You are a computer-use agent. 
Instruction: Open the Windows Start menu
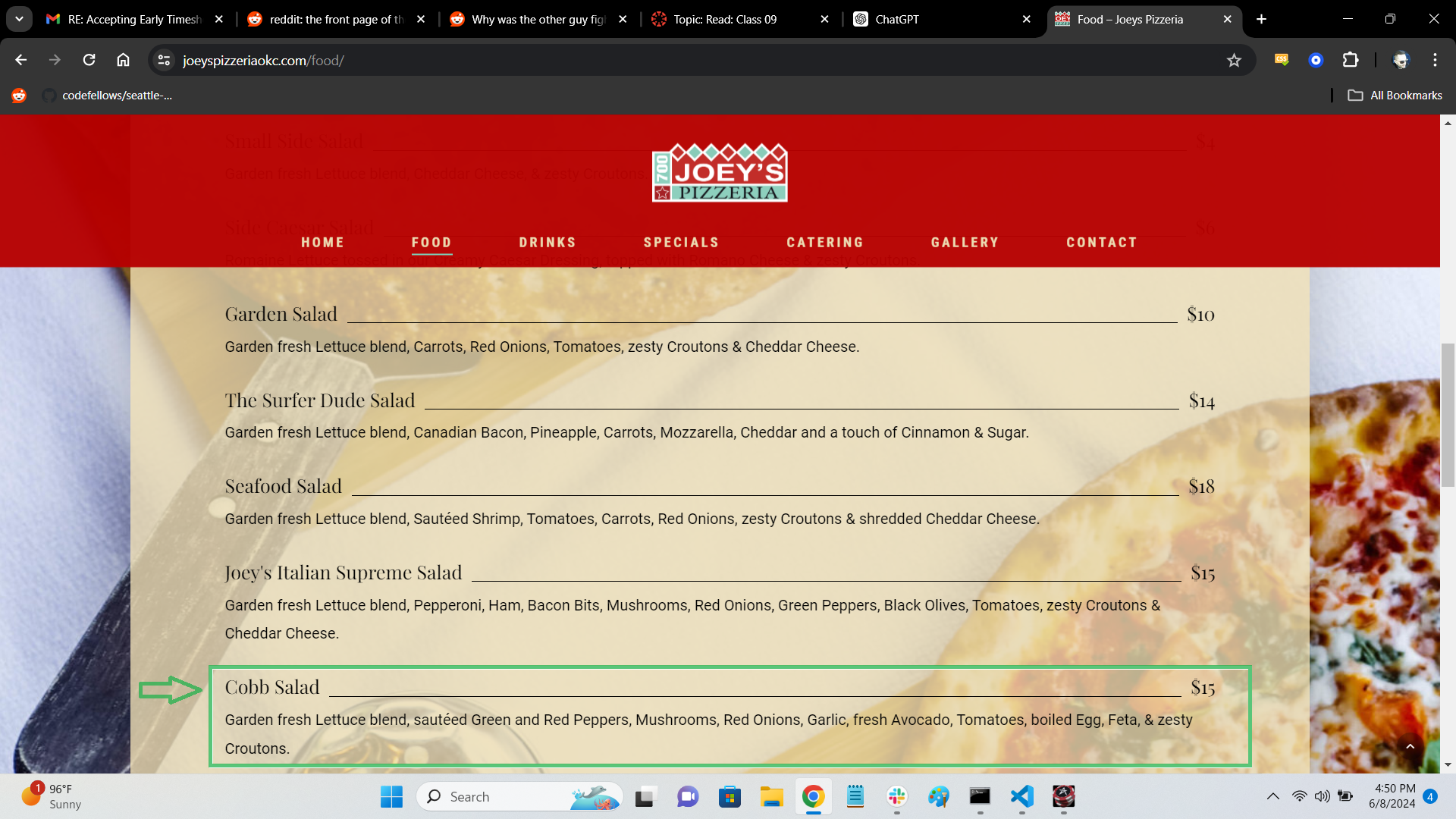coord(391,796)
